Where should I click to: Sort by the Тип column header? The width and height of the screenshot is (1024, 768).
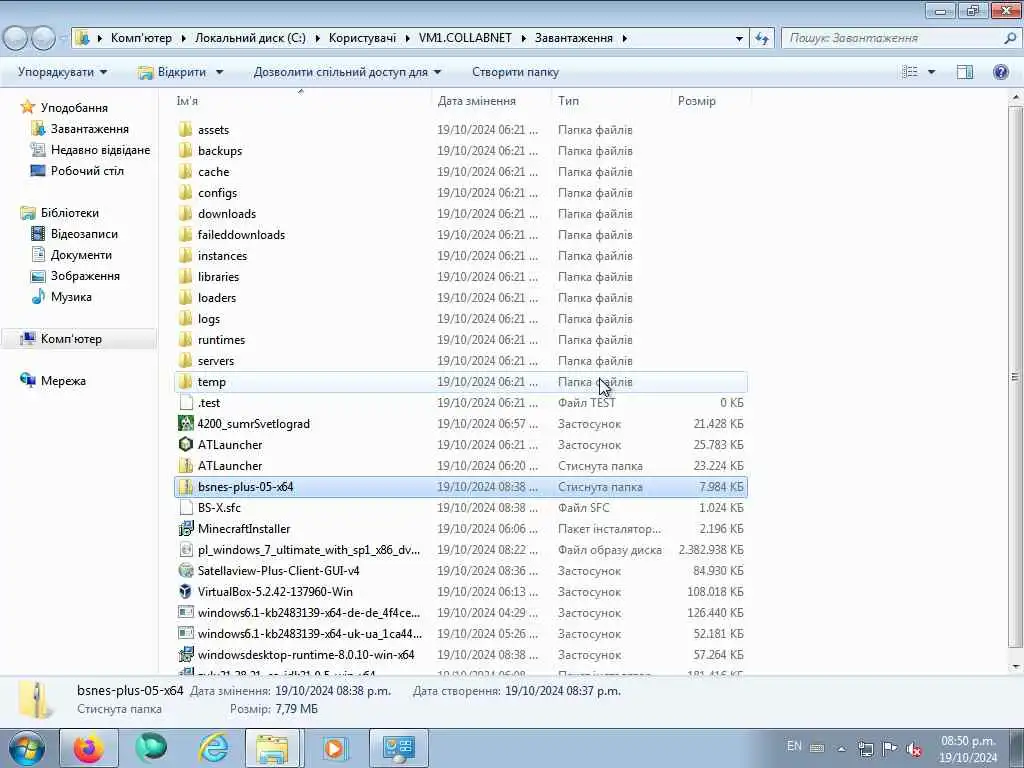pos(612,101)
